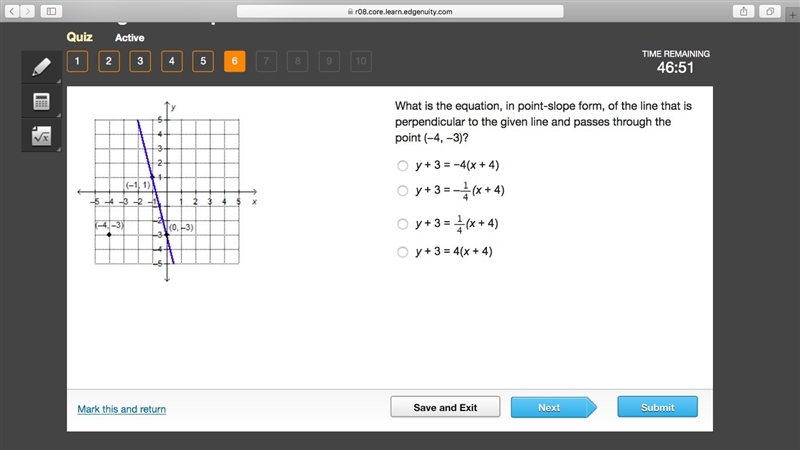800x450 pixels.
Task: Click Save and Exit
Action: 445,407
